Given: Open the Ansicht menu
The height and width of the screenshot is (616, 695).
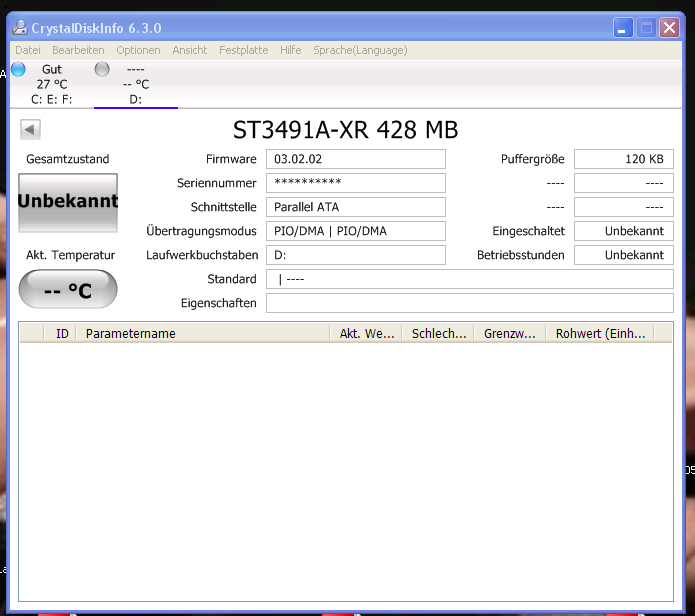Looking at the screenshot, I should (190, 50).
